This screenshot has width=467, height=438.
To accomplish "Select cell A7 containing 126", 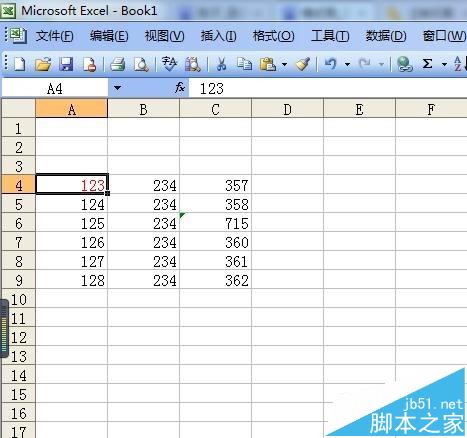I will pos(72,242).
